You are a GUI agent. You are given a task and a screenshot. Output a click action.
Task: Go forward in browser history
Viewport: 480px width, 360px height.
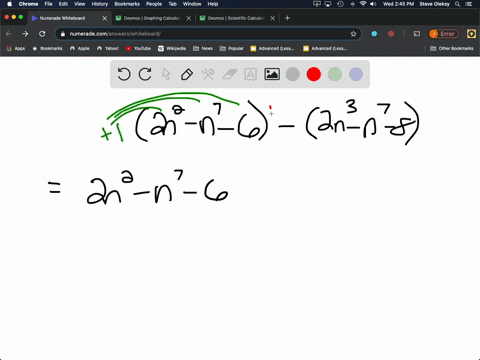pos(25,34)
